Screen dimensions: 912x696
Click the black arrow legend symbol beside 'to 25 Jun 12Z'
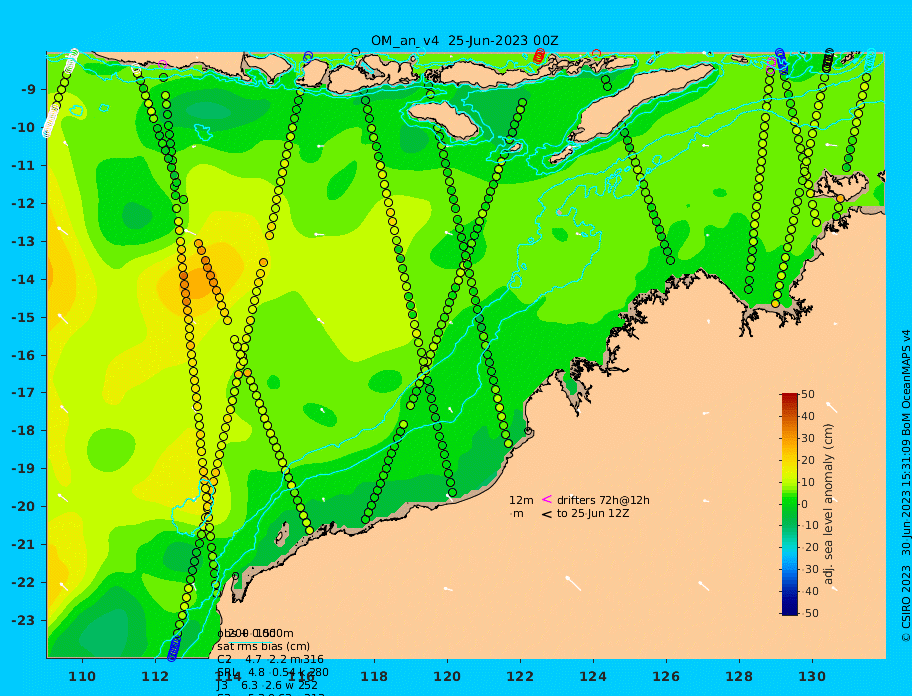click(x=547, y=514)
